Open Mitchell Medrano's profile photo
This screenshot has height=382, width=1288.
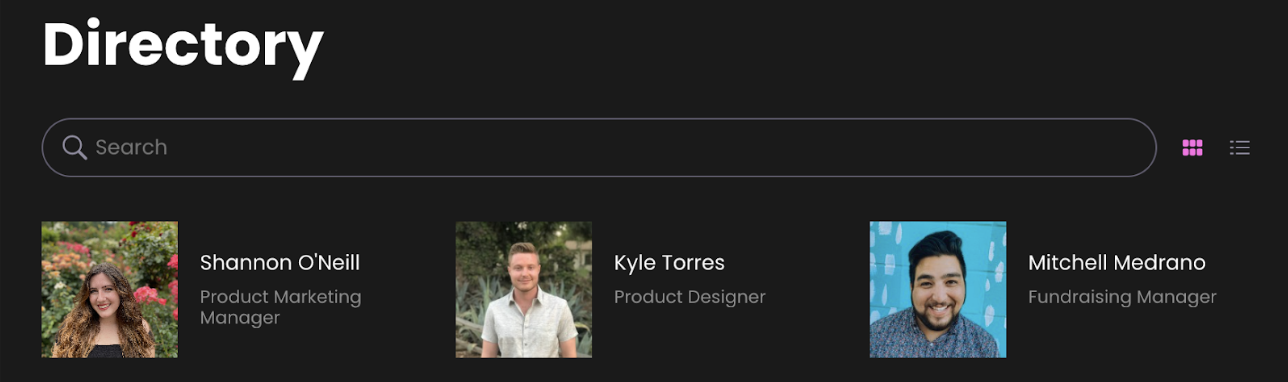(x=938, y=290)
